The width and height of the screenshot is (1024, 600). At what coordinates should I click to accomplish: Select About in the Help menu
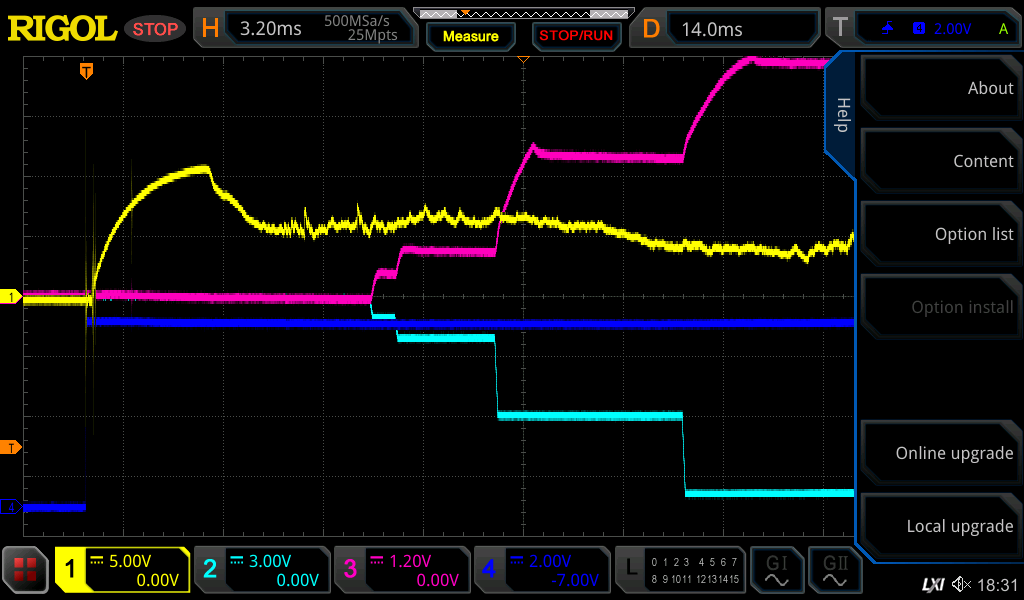940,88
